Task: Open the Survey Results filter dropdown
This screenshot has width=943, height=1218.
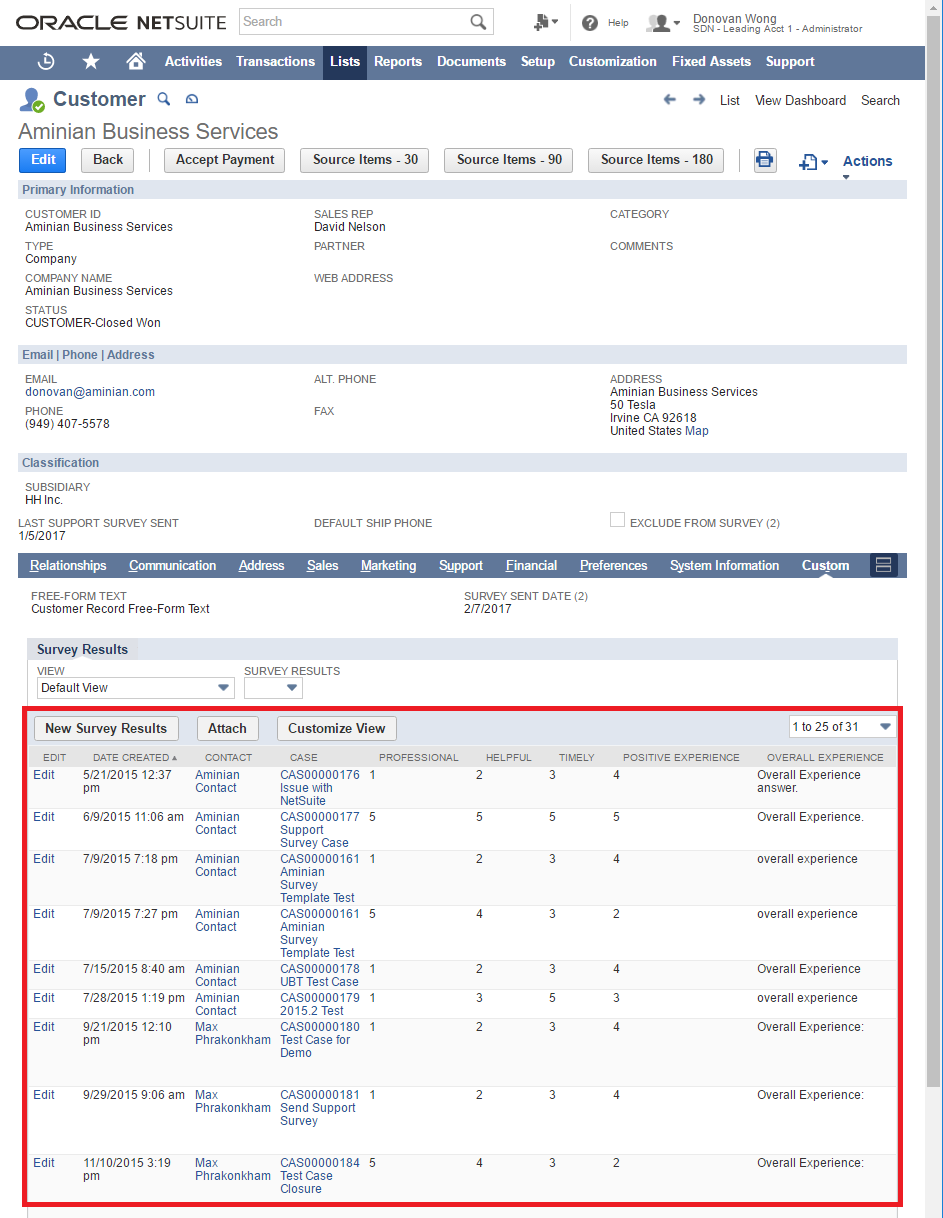Action: pyautogui.click(x=273, y=688)
